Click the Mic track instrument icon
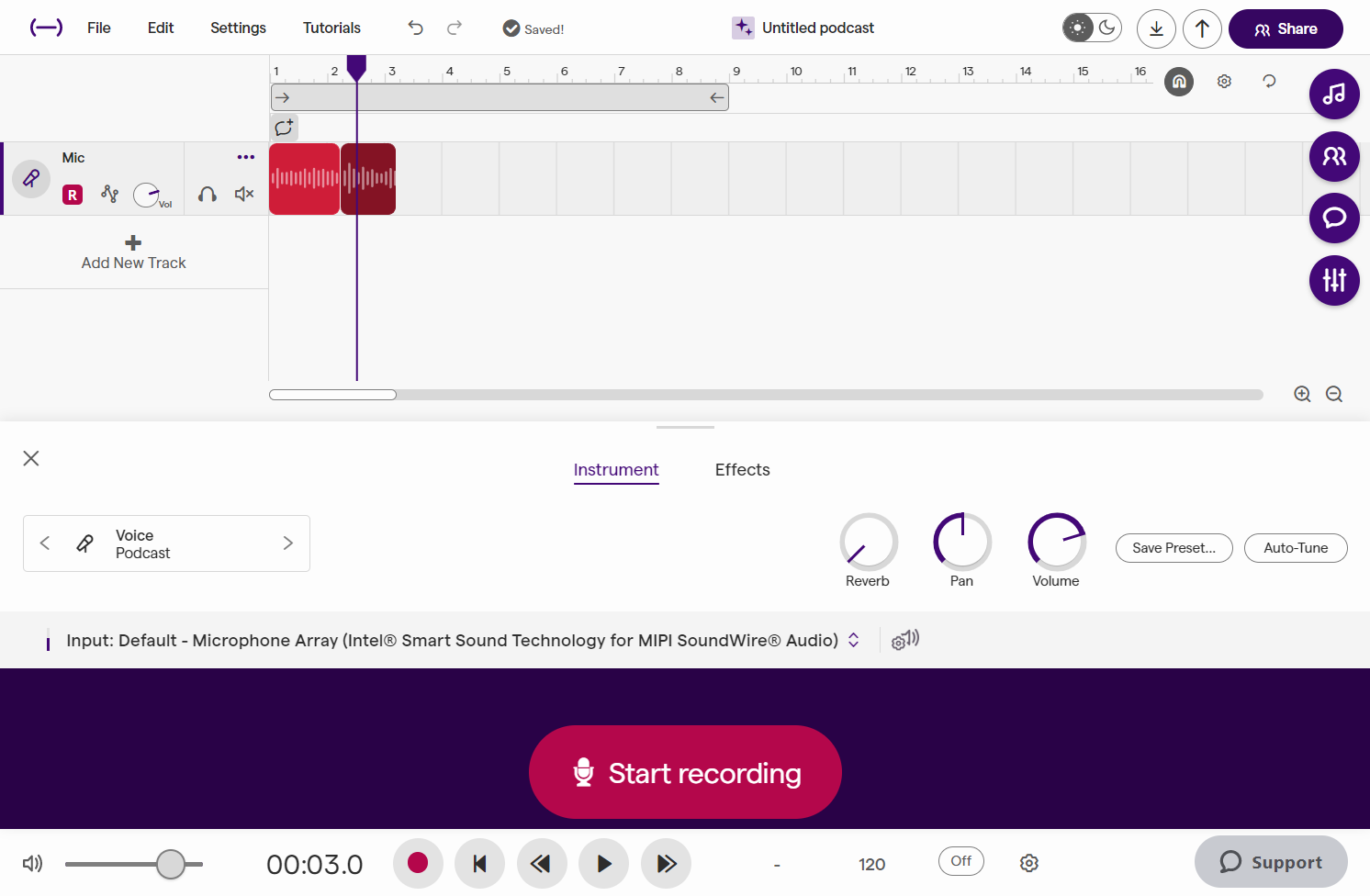This screenshot has width=1370, height=896. (x=31, y=178)
